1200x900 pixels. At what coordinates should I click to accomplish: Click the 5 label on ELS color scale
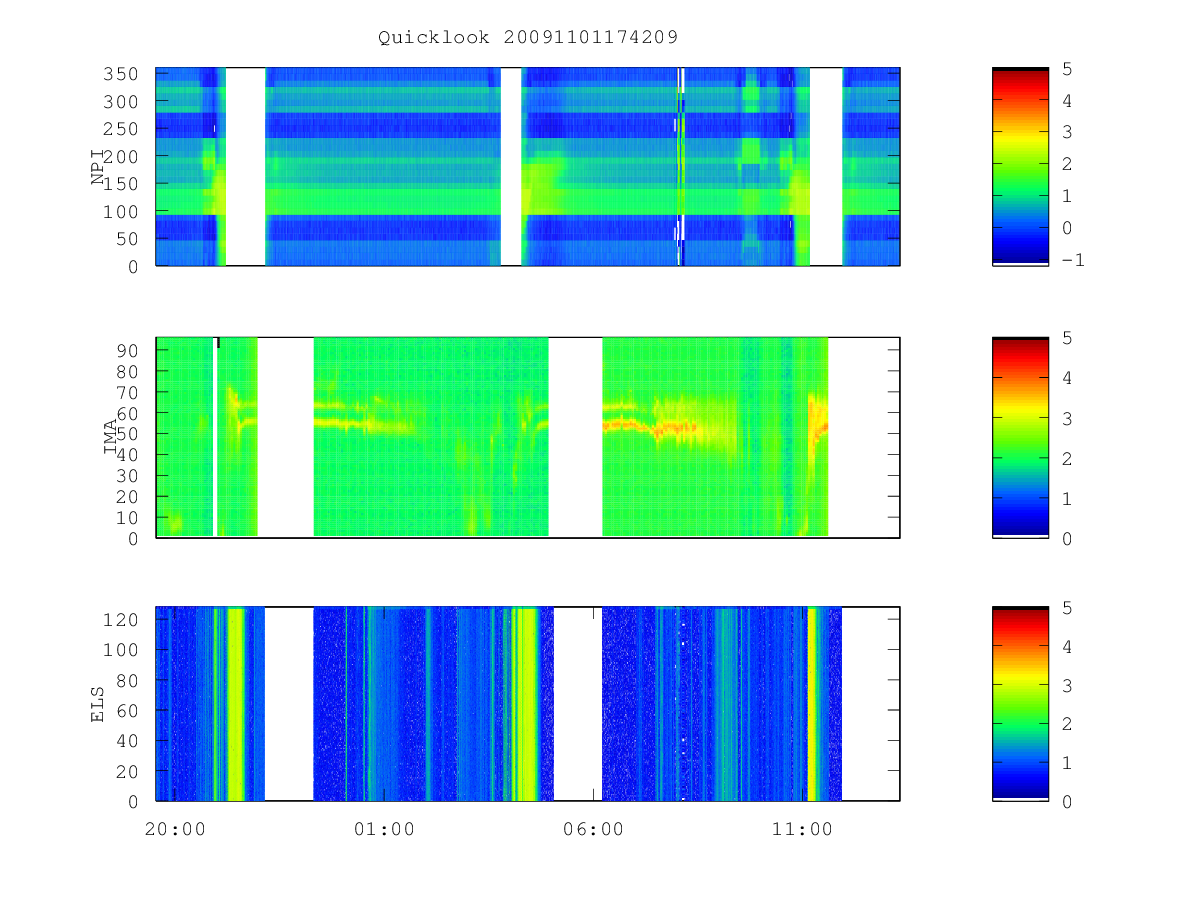[1066, 608]
